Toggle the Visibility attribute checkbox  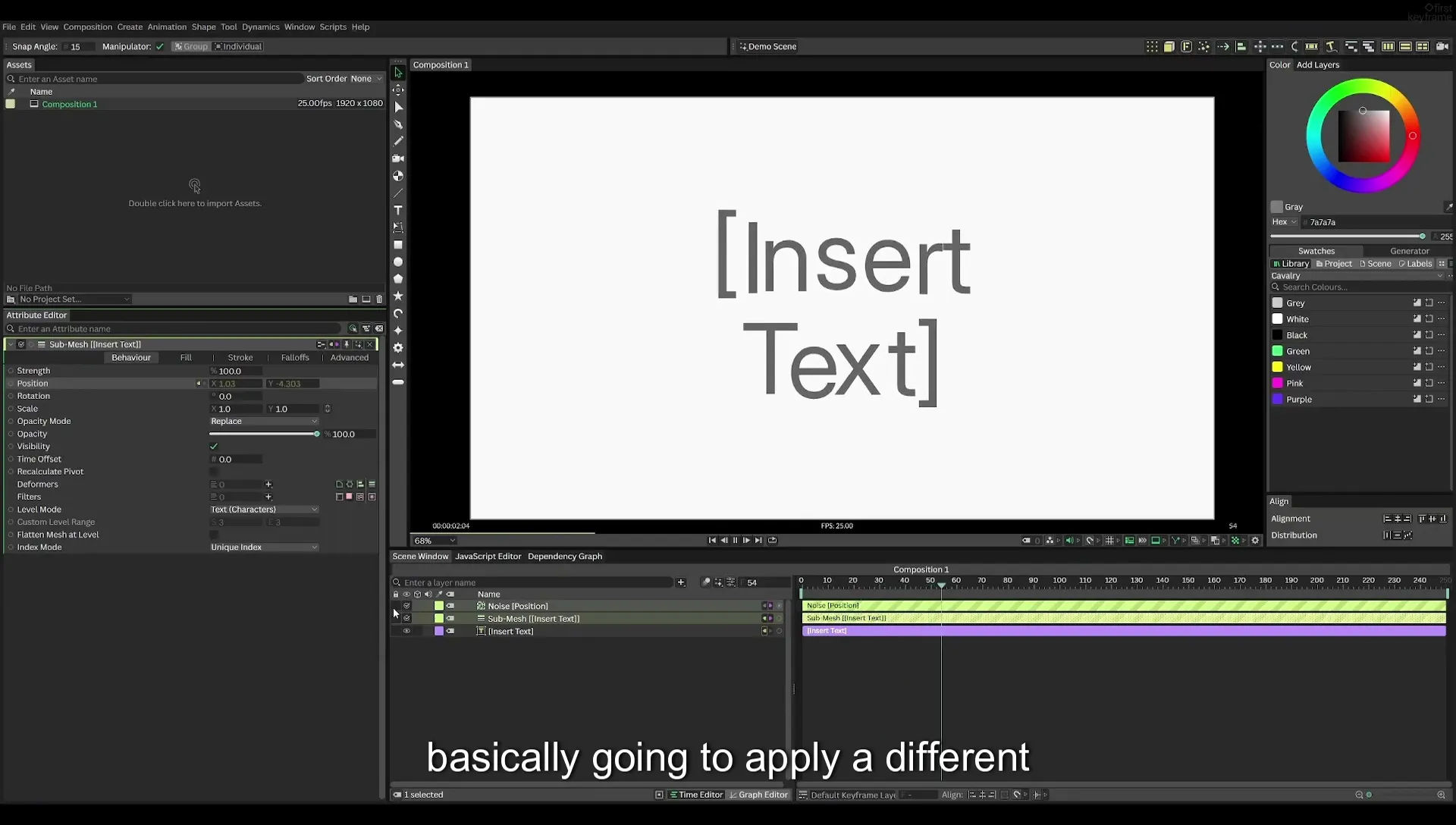pos(214,447)
